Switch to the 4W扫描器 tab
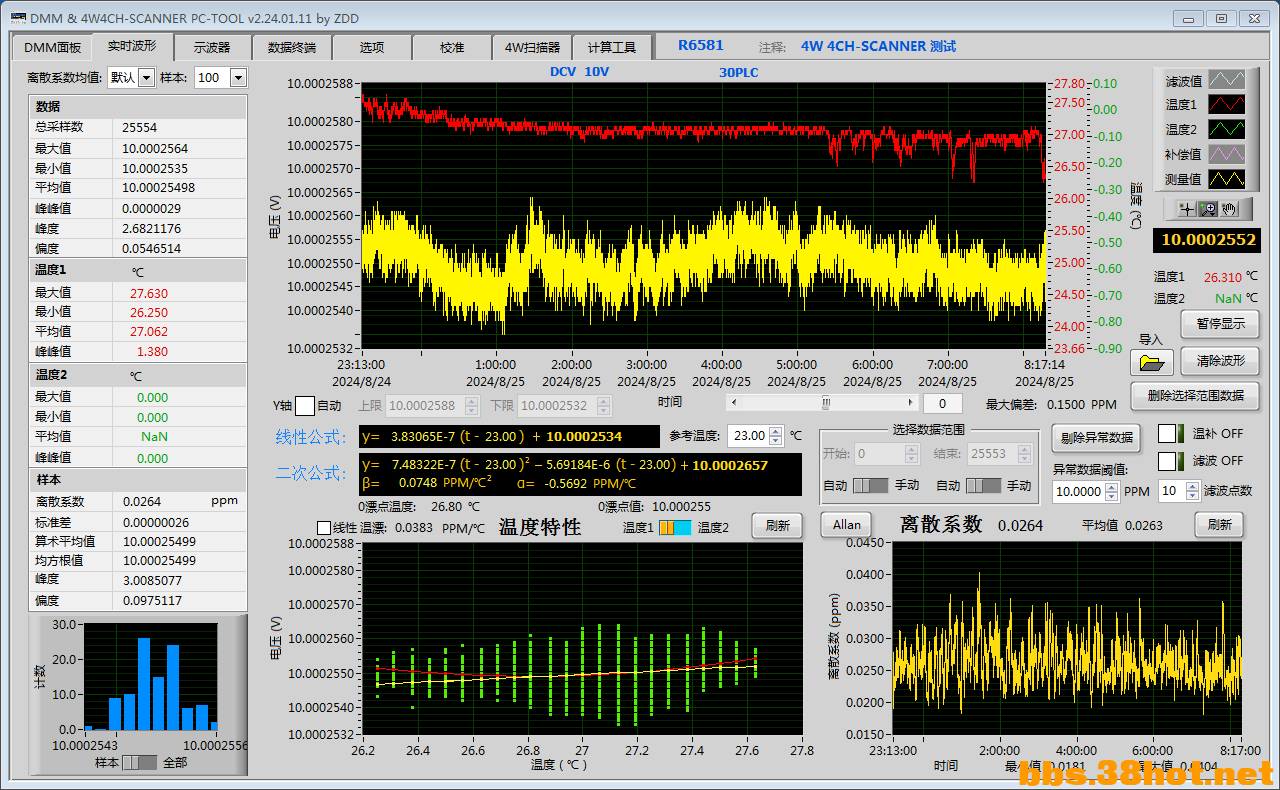Viewport: 1280px width, 790px height. [532, 47]
